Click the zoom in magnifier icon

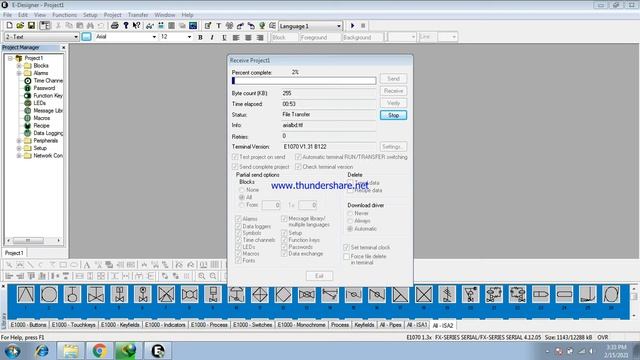click(x=202, y=276)
